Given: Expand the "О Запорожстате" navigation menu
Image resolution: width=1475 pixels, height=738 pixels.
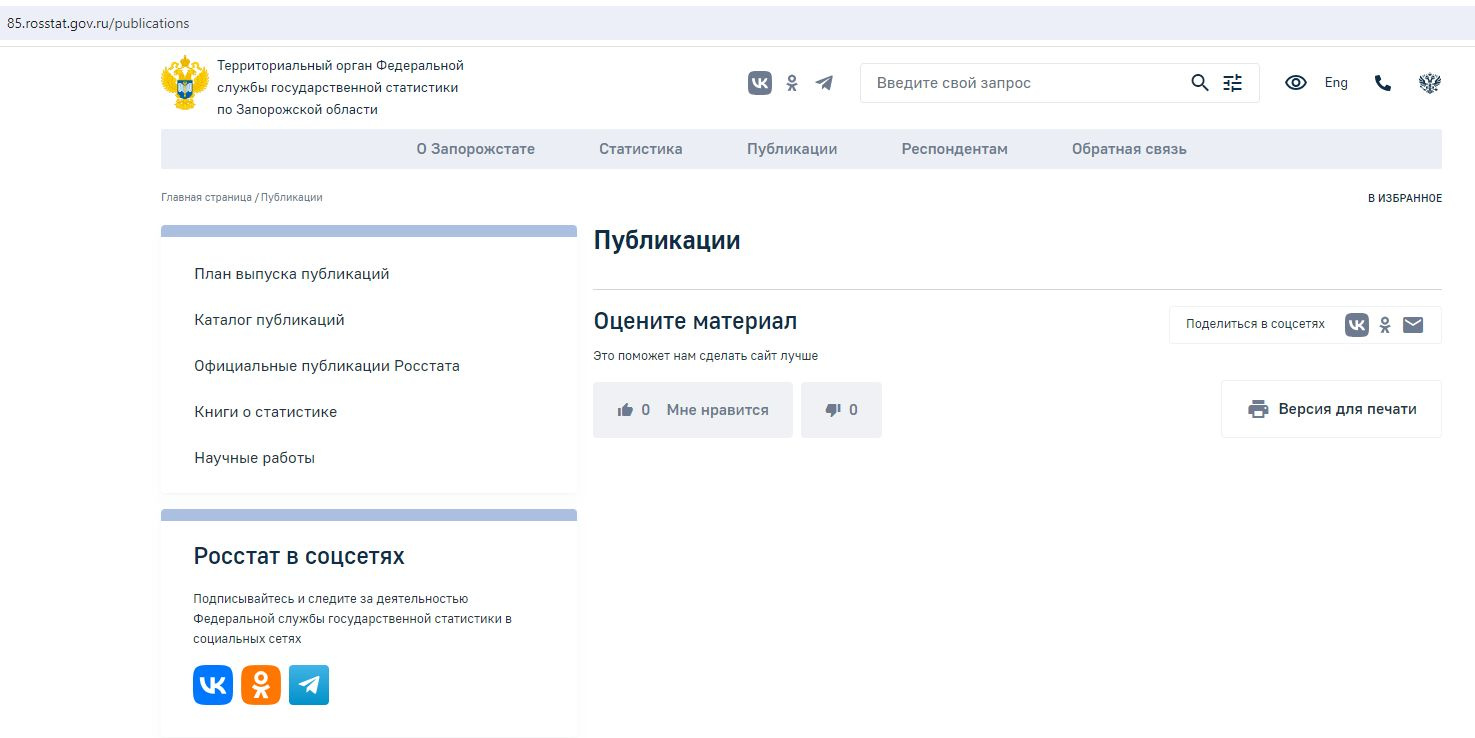Looking at the screenshot, I should coord(475,149).
